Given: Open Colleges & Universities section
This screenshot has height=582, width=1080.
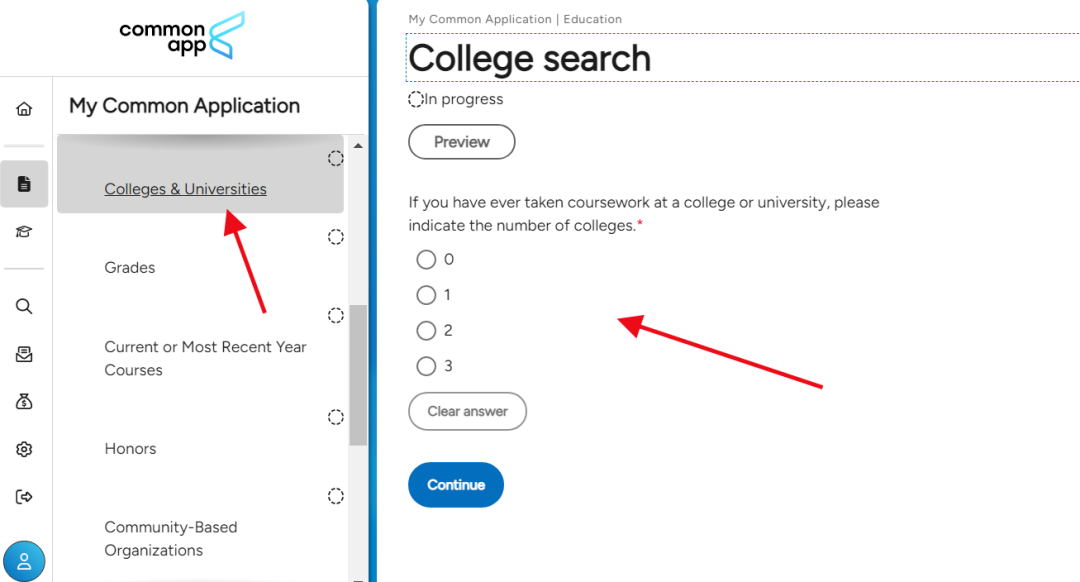Looking at the screenshot, I should coord(185,189).
